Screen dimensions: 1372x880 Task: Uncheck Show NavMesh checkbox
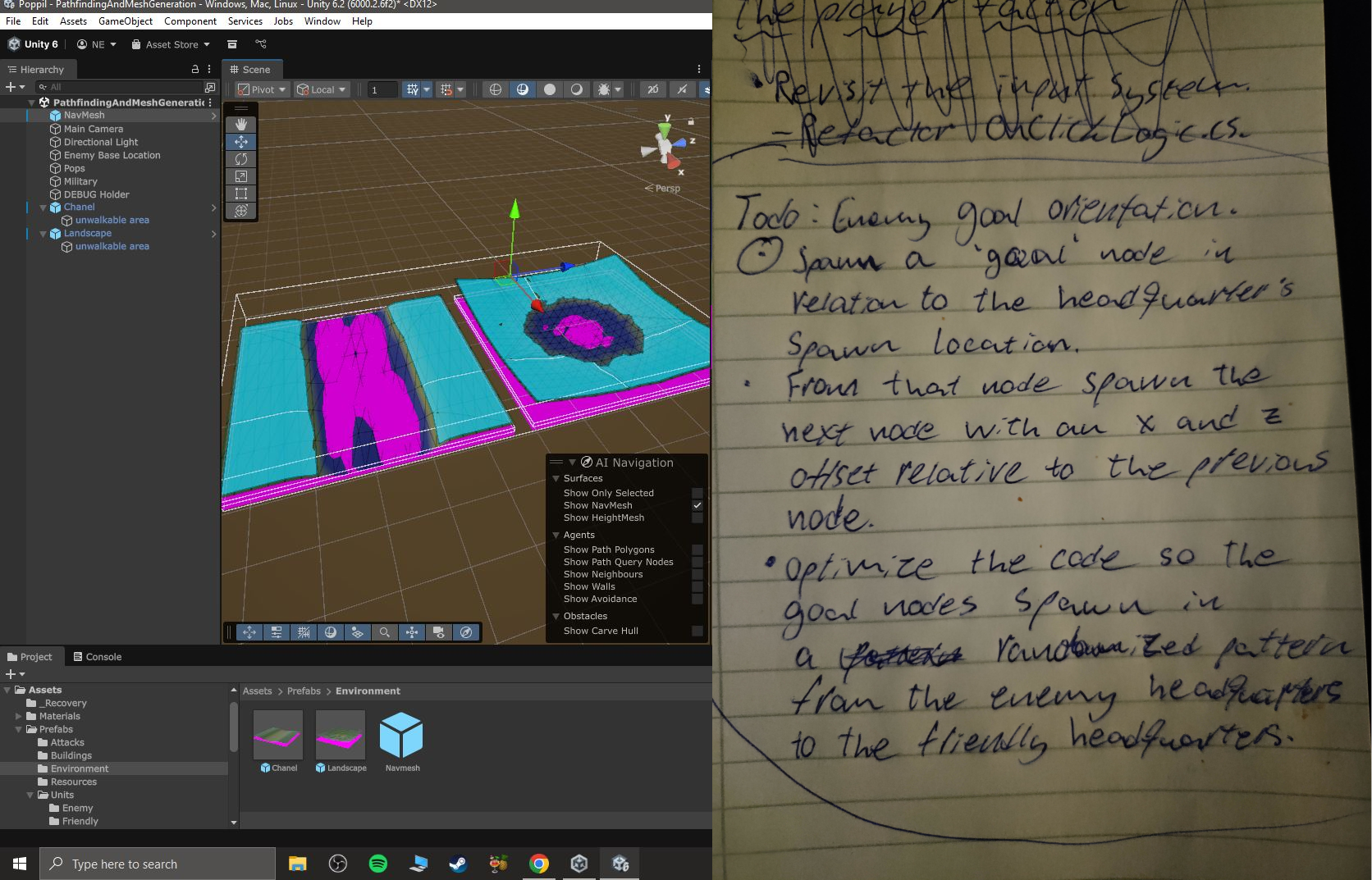[697, 505]
